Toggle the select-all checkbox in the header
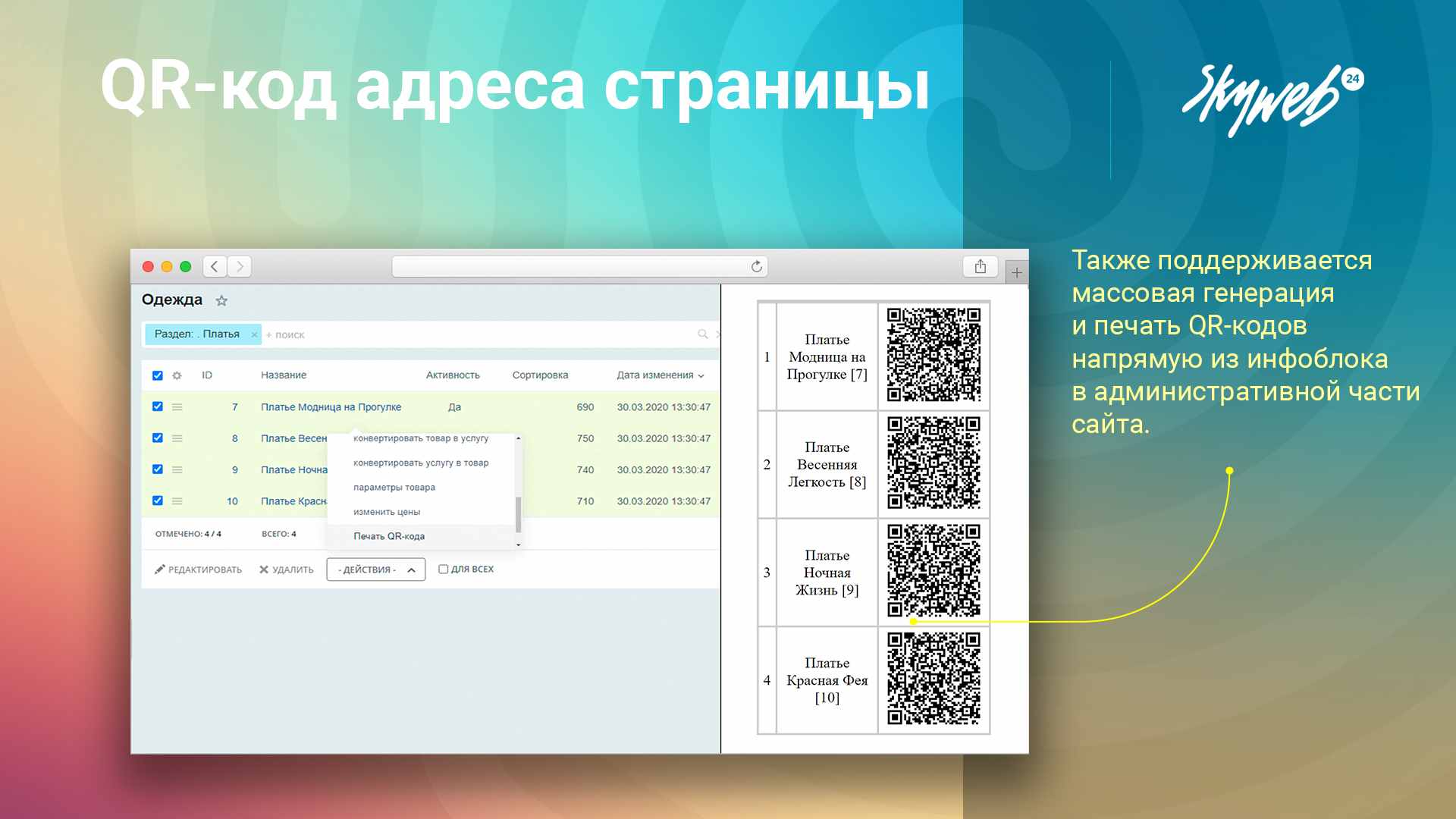Viewport: 1456px width, 819px height. (157, 375)
